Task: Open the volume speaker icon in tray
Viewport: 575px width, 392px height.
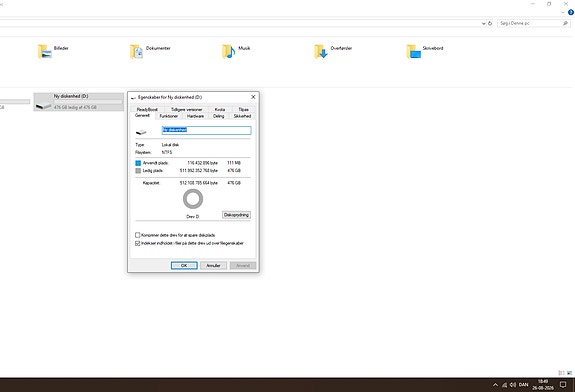Action: tap(513, 385)
